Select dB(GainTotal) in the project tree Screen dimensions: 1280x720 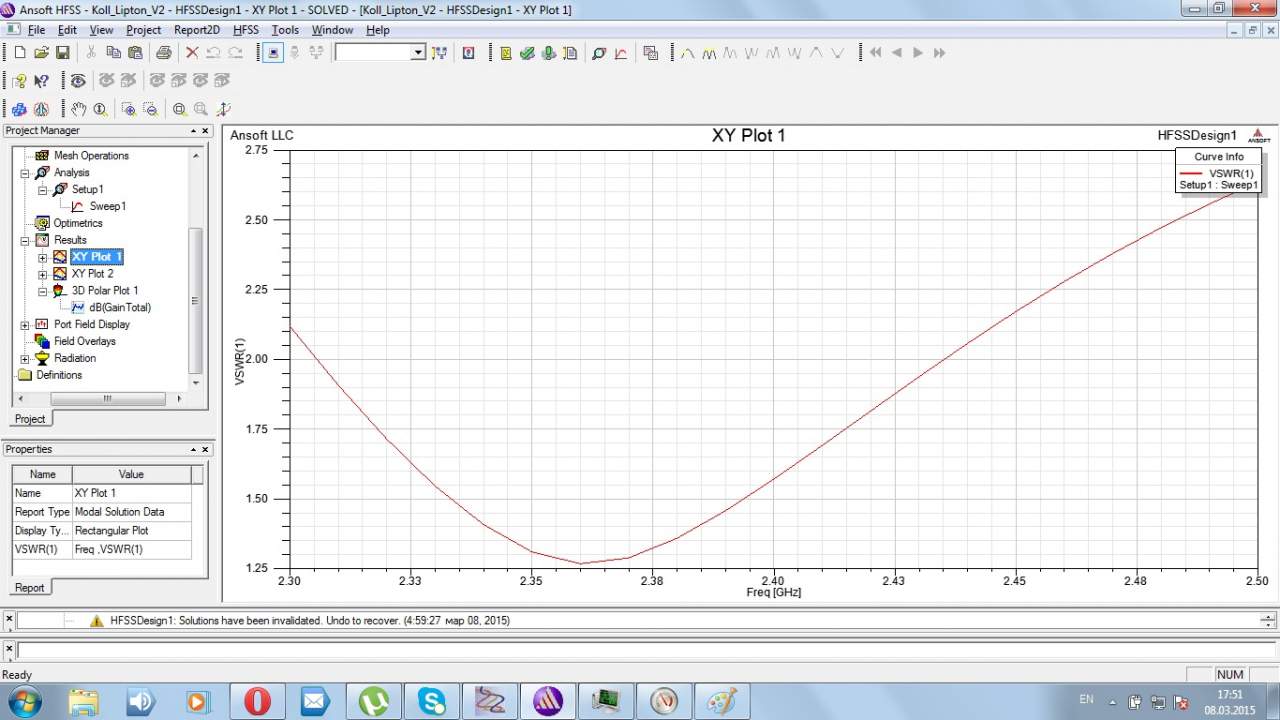click(x=119, y=308)
